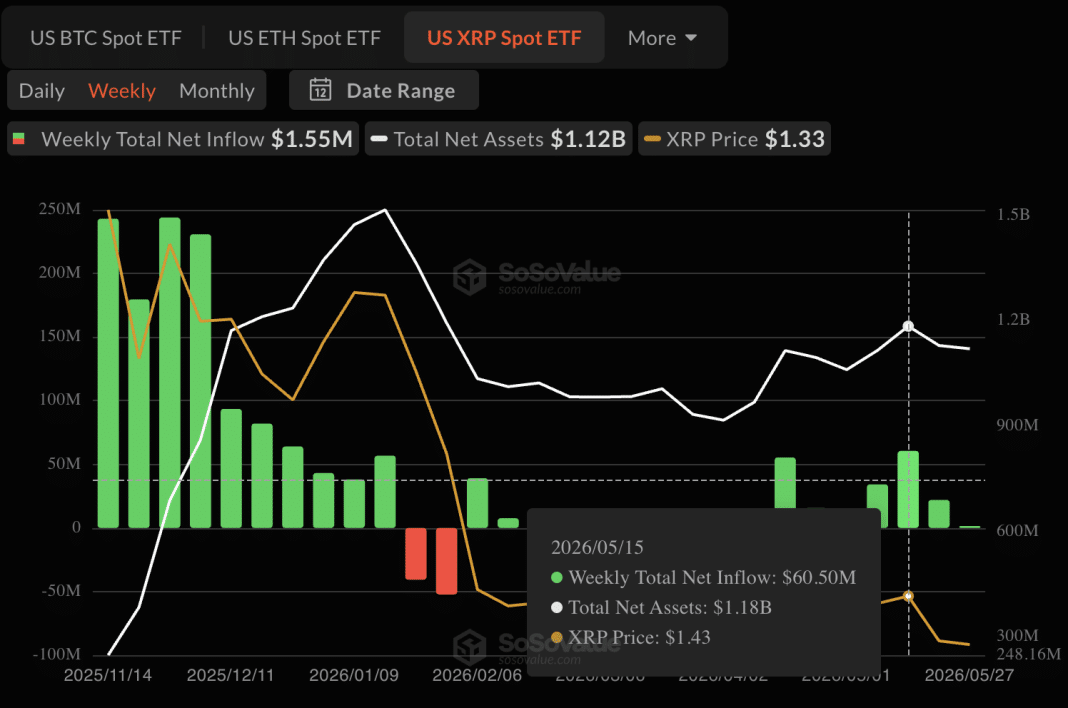The width and height of the screenshot is (1068, 708).
Task: Click the tooltip date 2026/05/15
Action: [597, 547]
